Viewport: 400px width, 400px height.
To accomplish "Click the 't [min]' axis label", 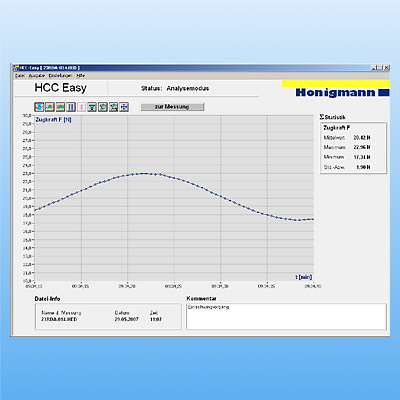I will (304, 277).
